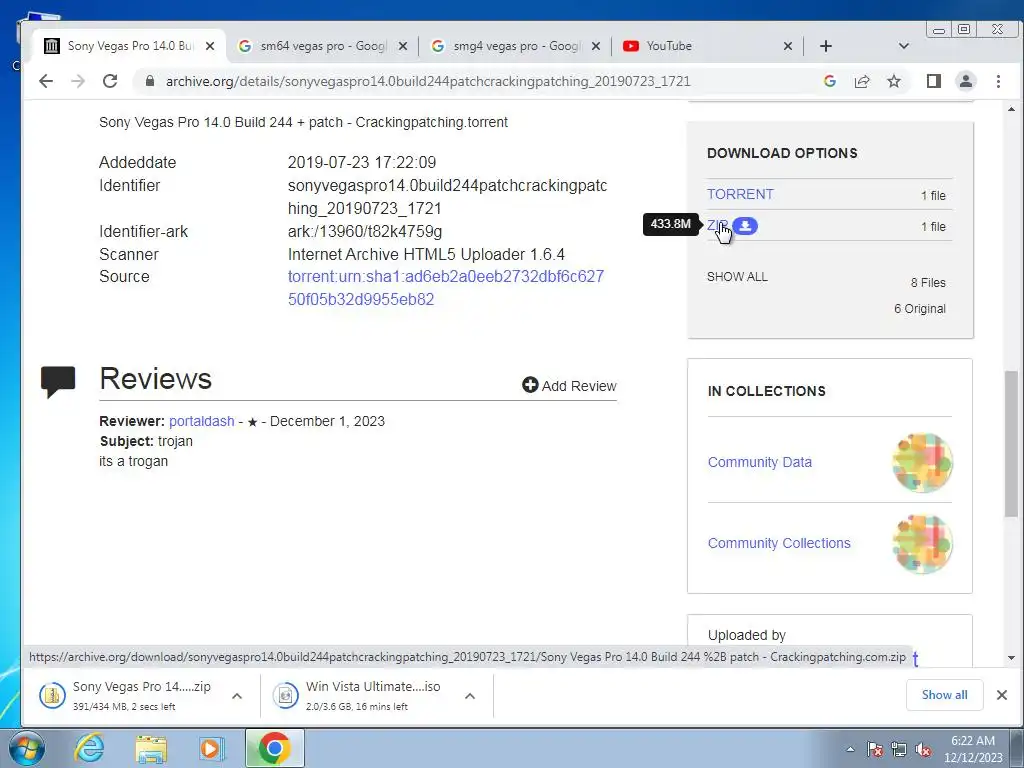Image resolution: width=1024 pixels, height=768 pixels.
Task: Click the Reviews speech bubble icon
Action: pyautogui.click(x=58, y=381)
